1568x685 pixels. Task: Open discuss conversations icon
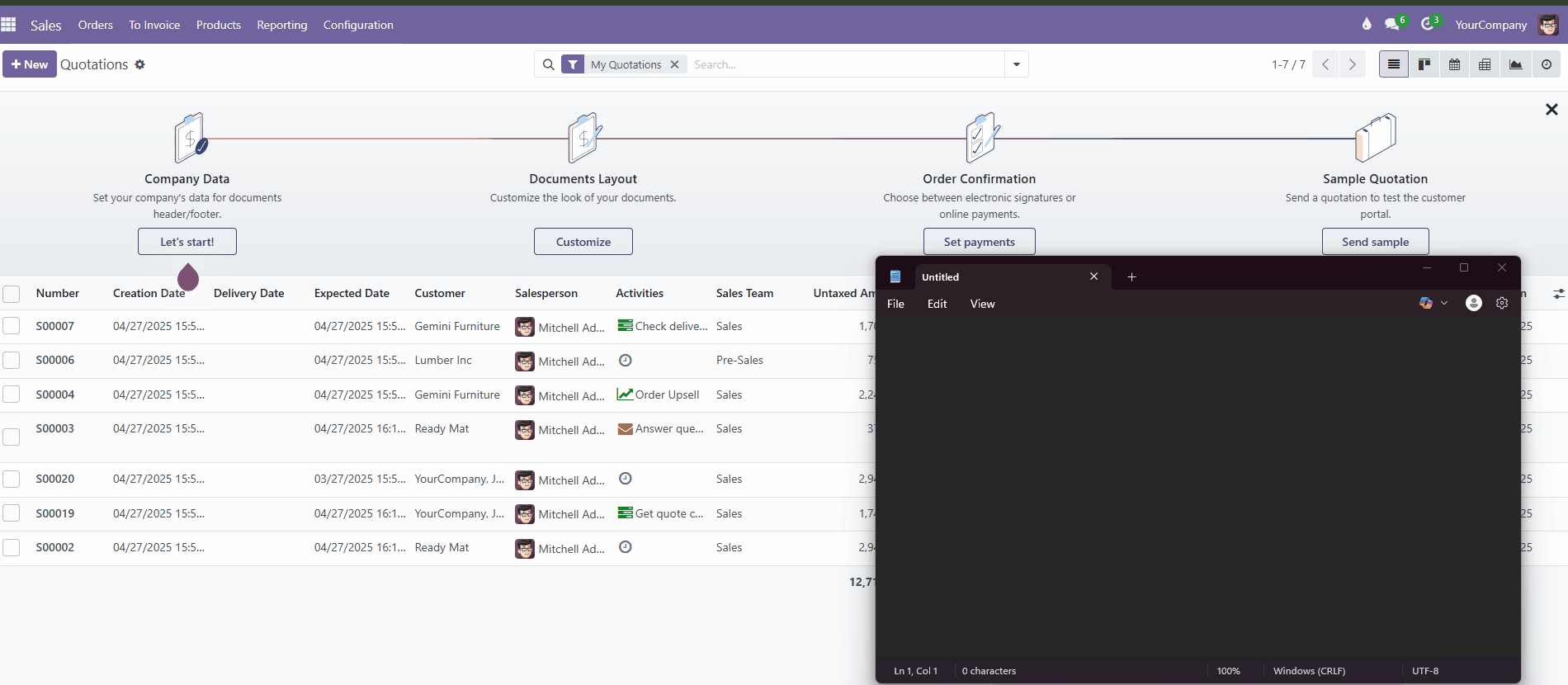(1393, 24)
